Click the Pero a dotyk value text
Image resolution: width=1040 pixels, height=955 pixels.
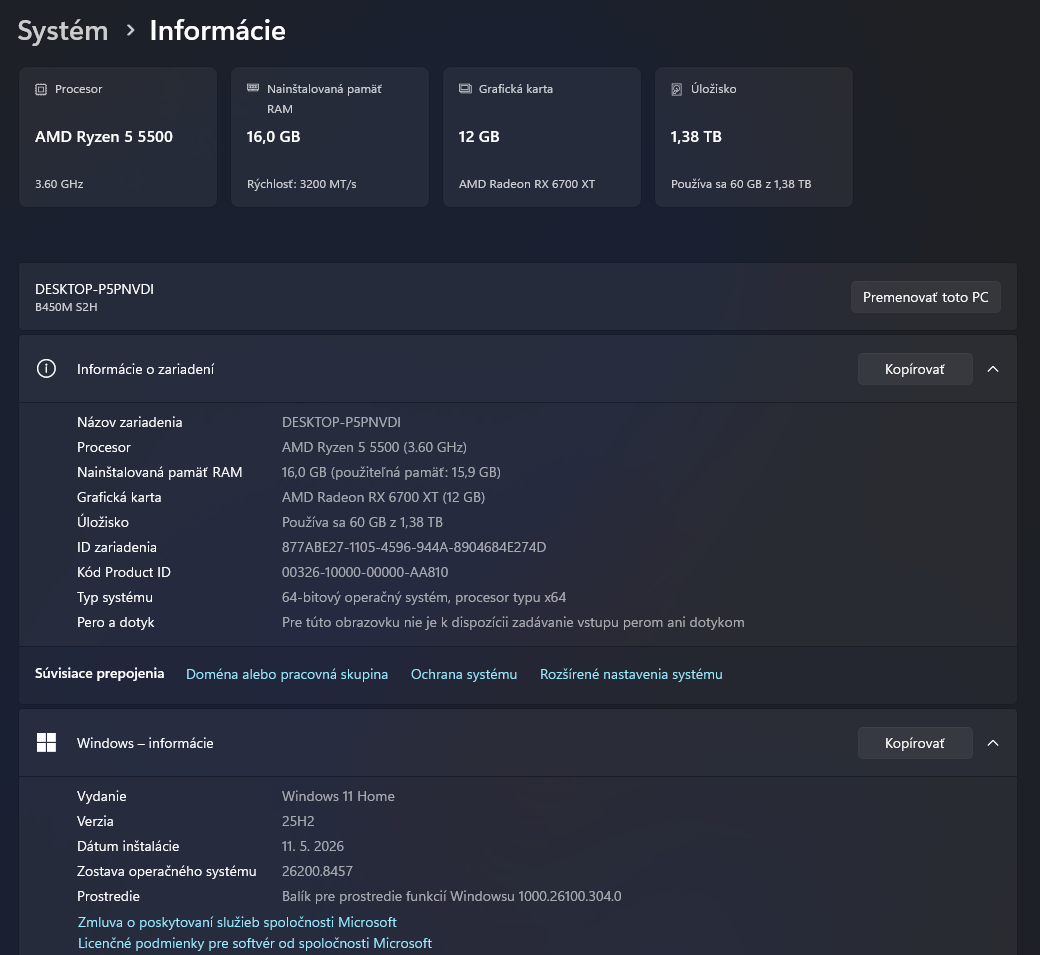tap(513, 623)
